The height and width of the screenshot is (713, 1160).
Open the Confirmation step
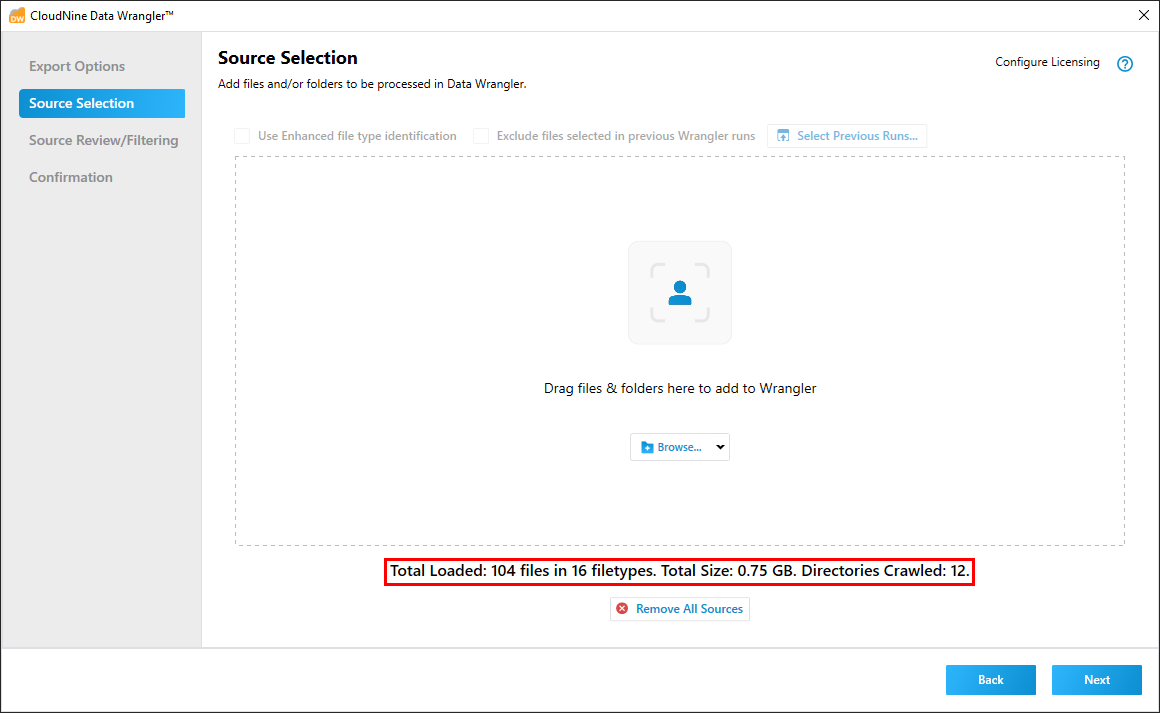[71, 178]
